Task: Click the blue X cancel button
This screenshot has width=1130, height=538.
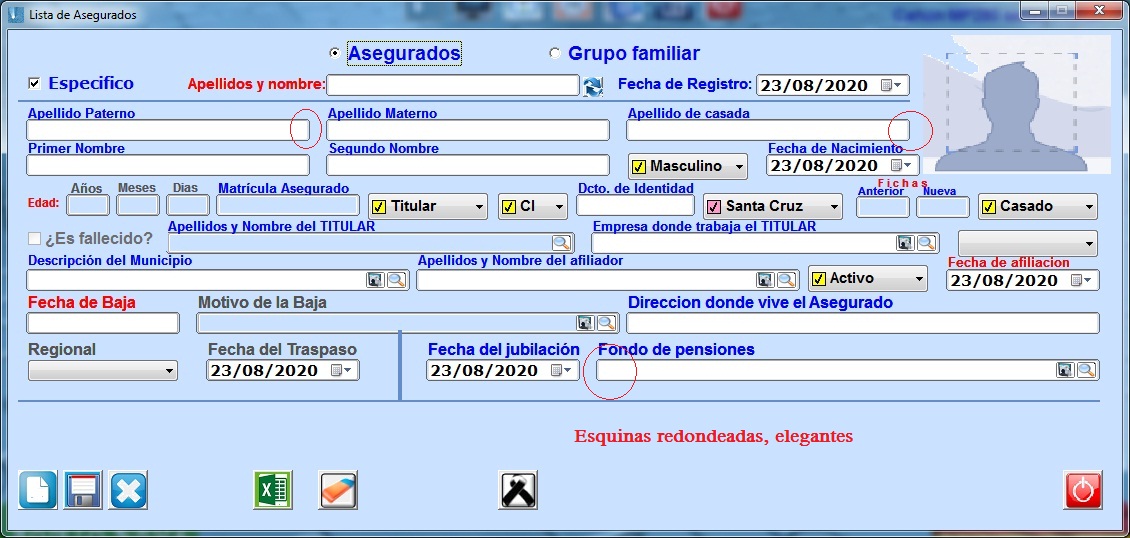Action: pyautogui.click(x=128, y=490)
